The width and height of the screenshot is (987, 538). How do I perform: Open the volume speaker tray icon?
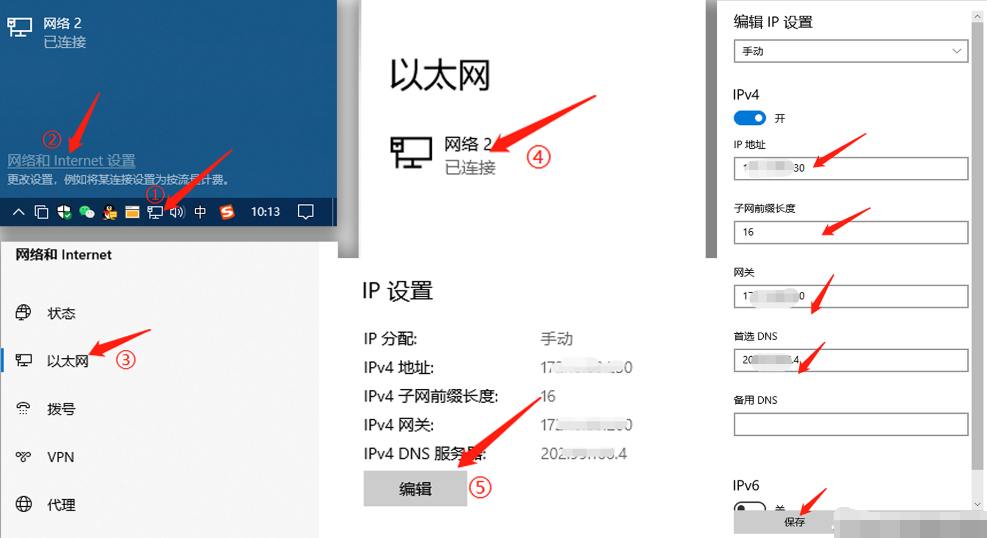[177, 212]
